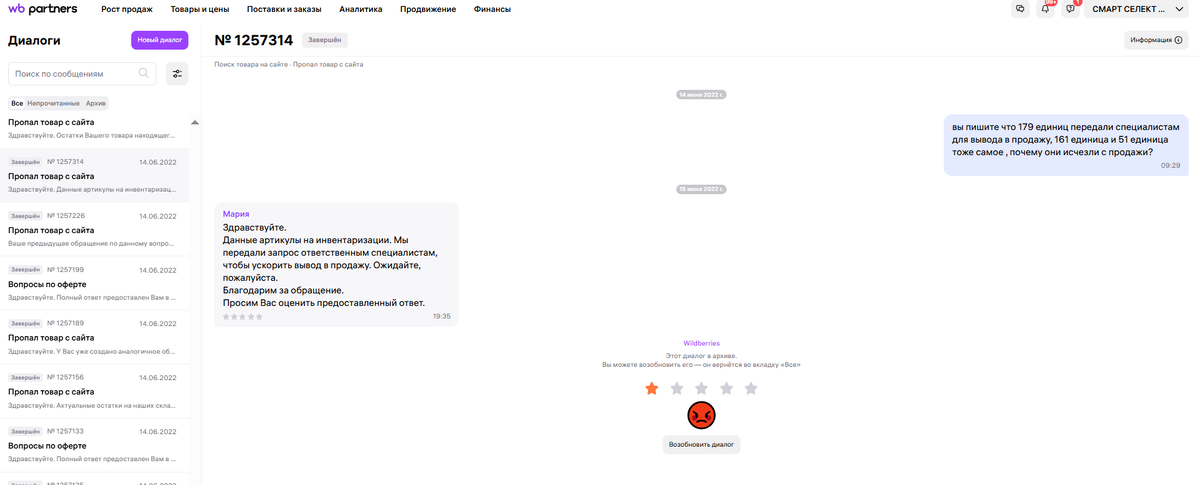This screenshot has width=1200, height=485.
Task: Rate the dialog three stars
Action: [x=702, y=388]
